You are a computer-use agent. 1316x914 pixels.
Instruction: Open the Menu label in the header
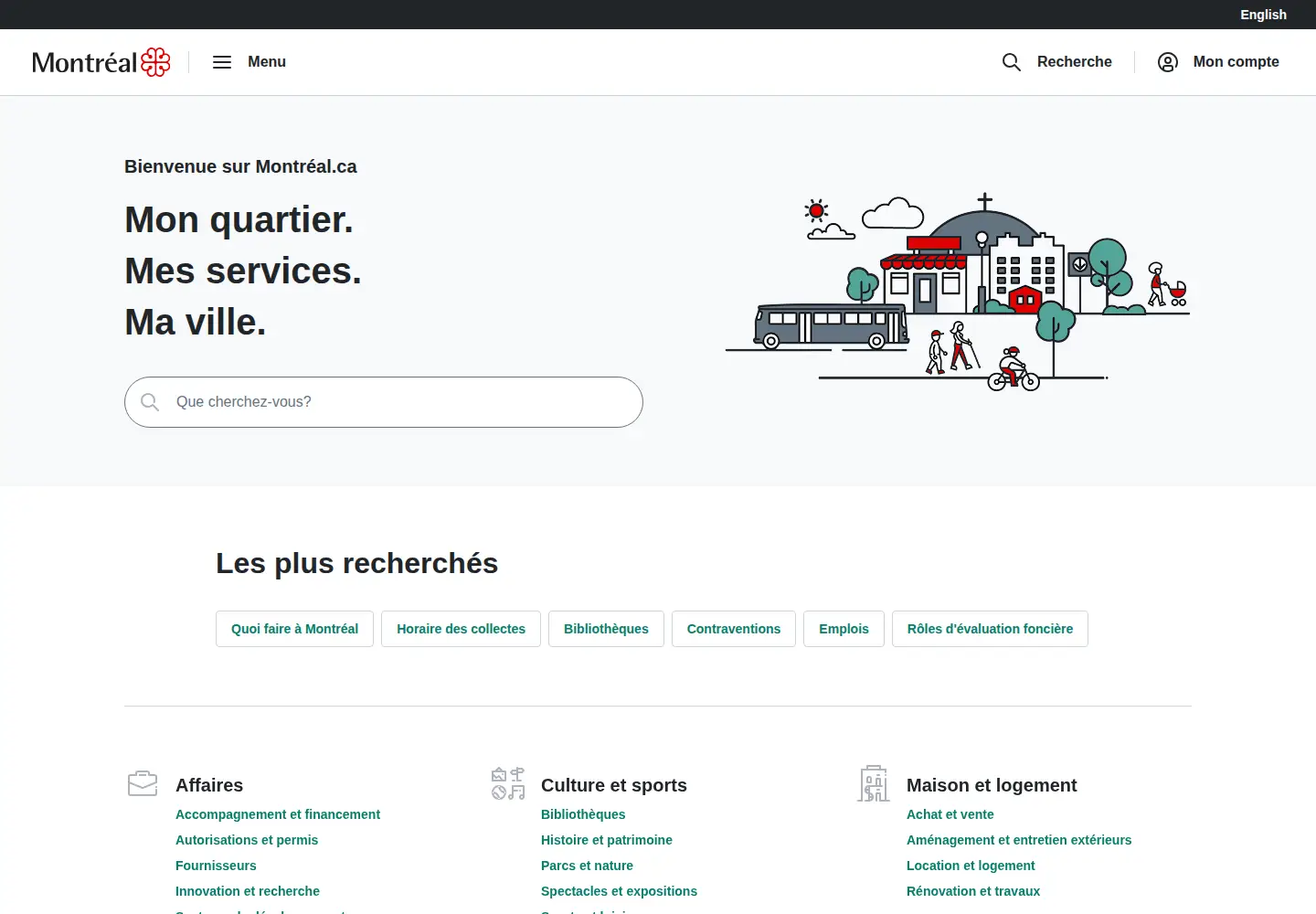coord(267,62)
